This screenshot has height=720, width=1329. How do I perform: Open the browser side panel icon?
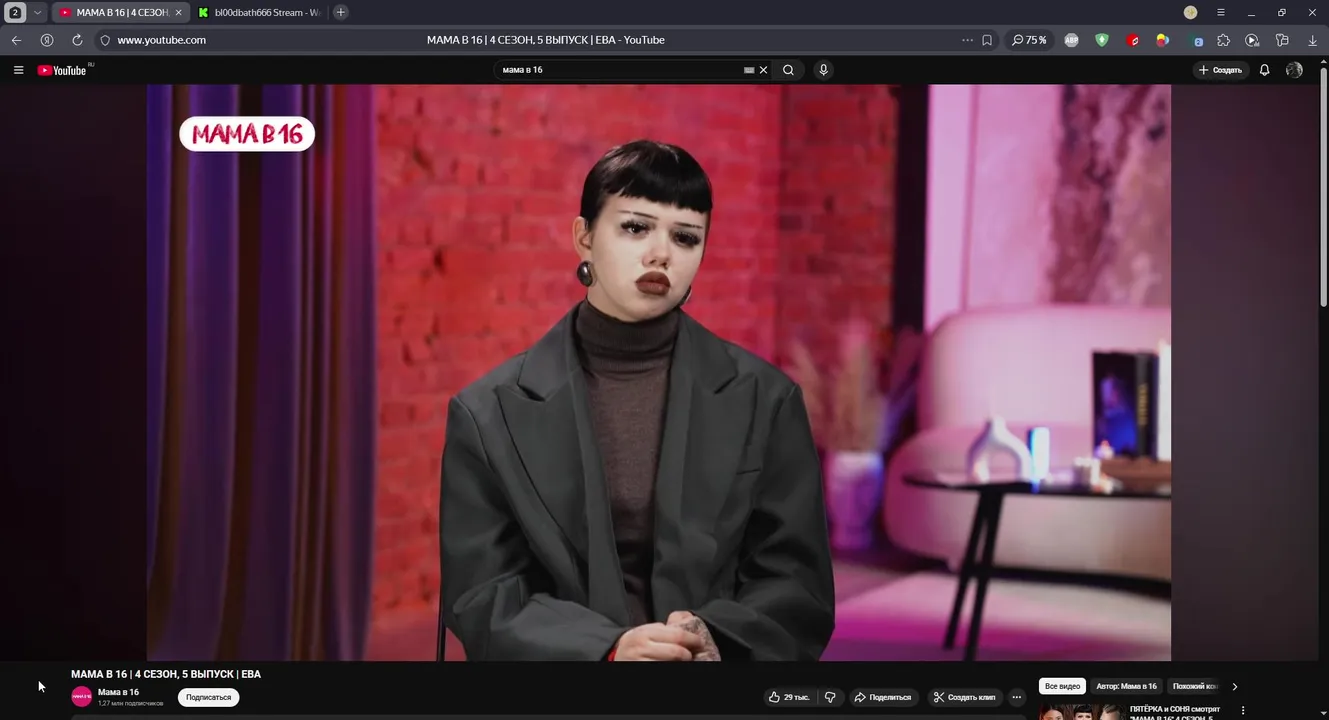pos(1282,40)
